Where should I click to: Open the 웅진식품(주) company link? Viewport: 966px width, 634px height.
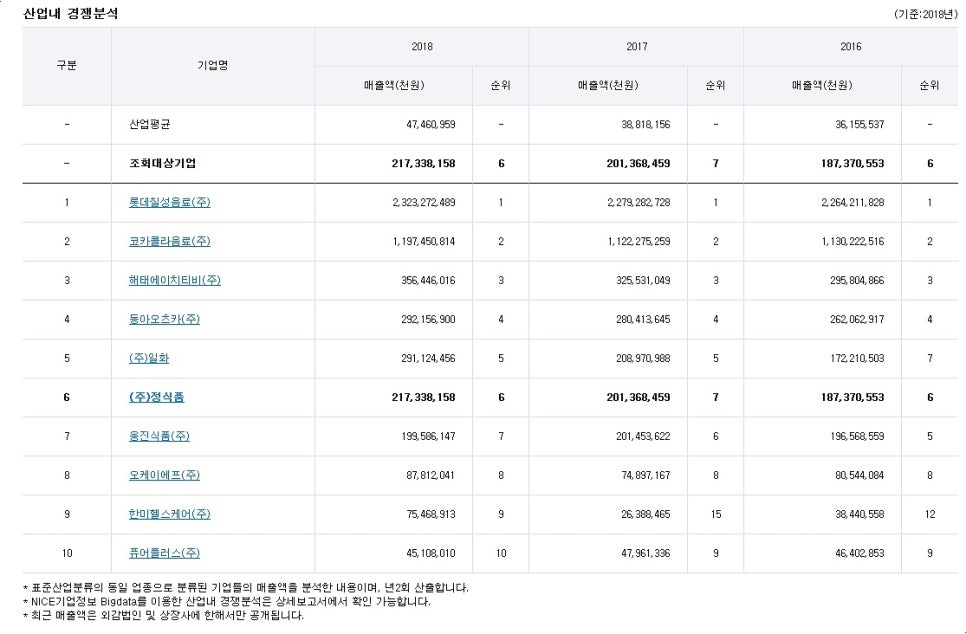coord(159,436)
